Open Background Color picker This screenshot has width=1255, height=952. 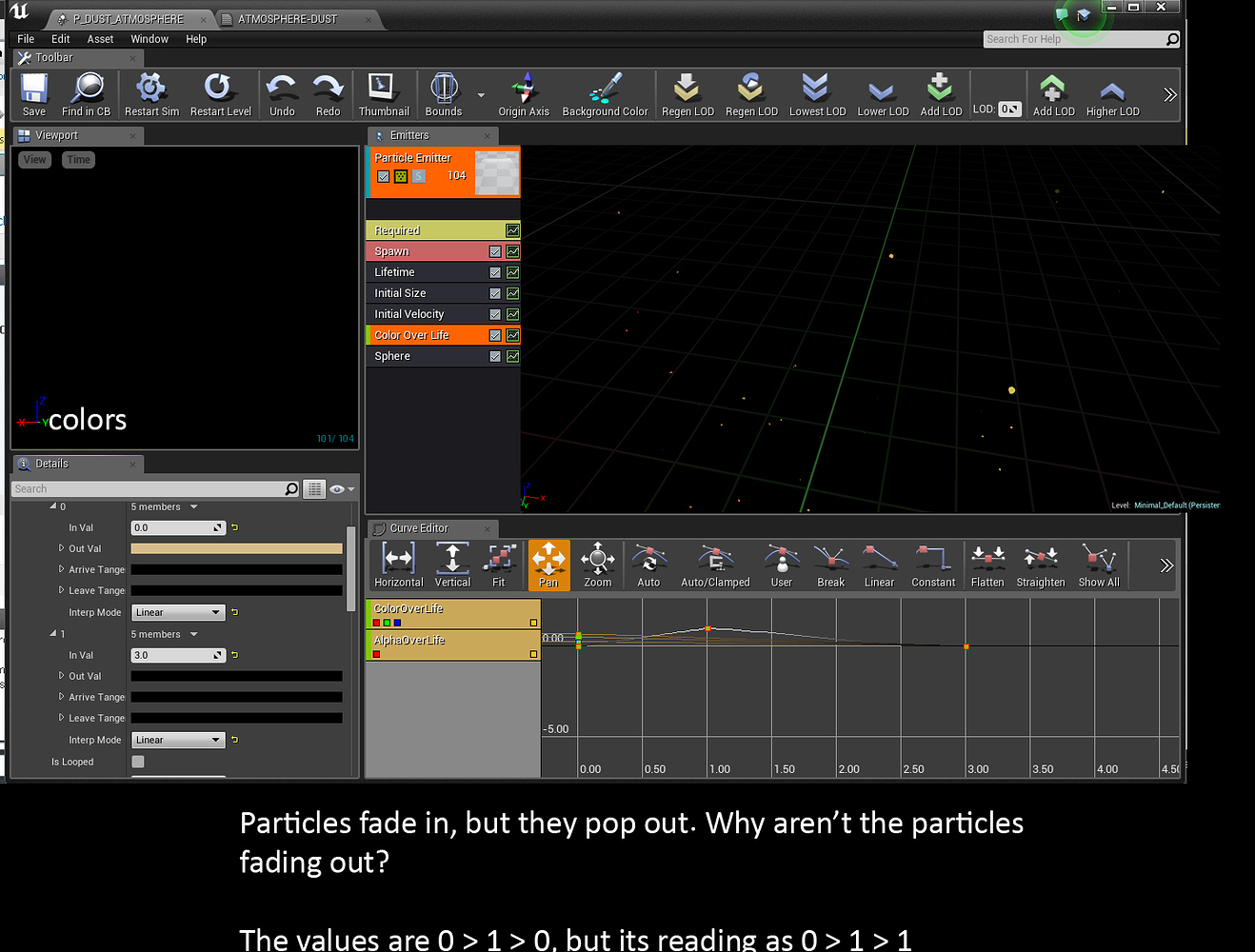(605, 94)
